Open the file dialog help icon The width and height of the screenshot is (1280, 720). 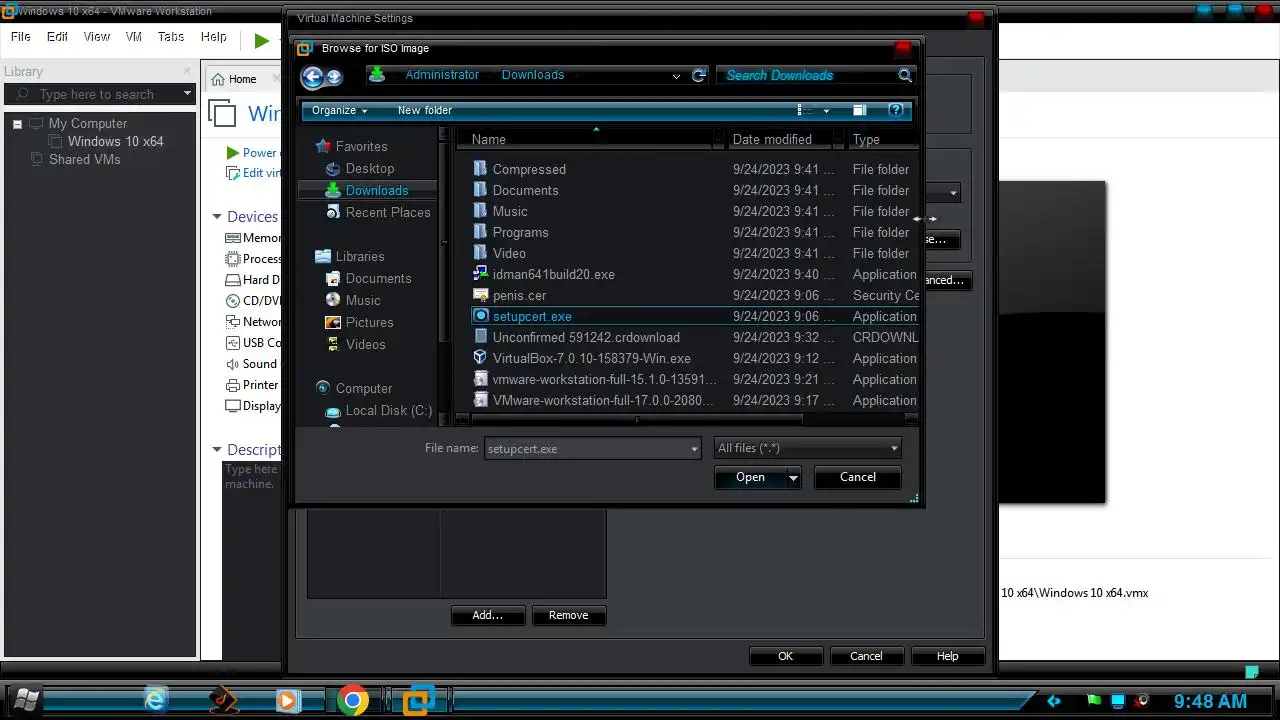tap(896, 110)
